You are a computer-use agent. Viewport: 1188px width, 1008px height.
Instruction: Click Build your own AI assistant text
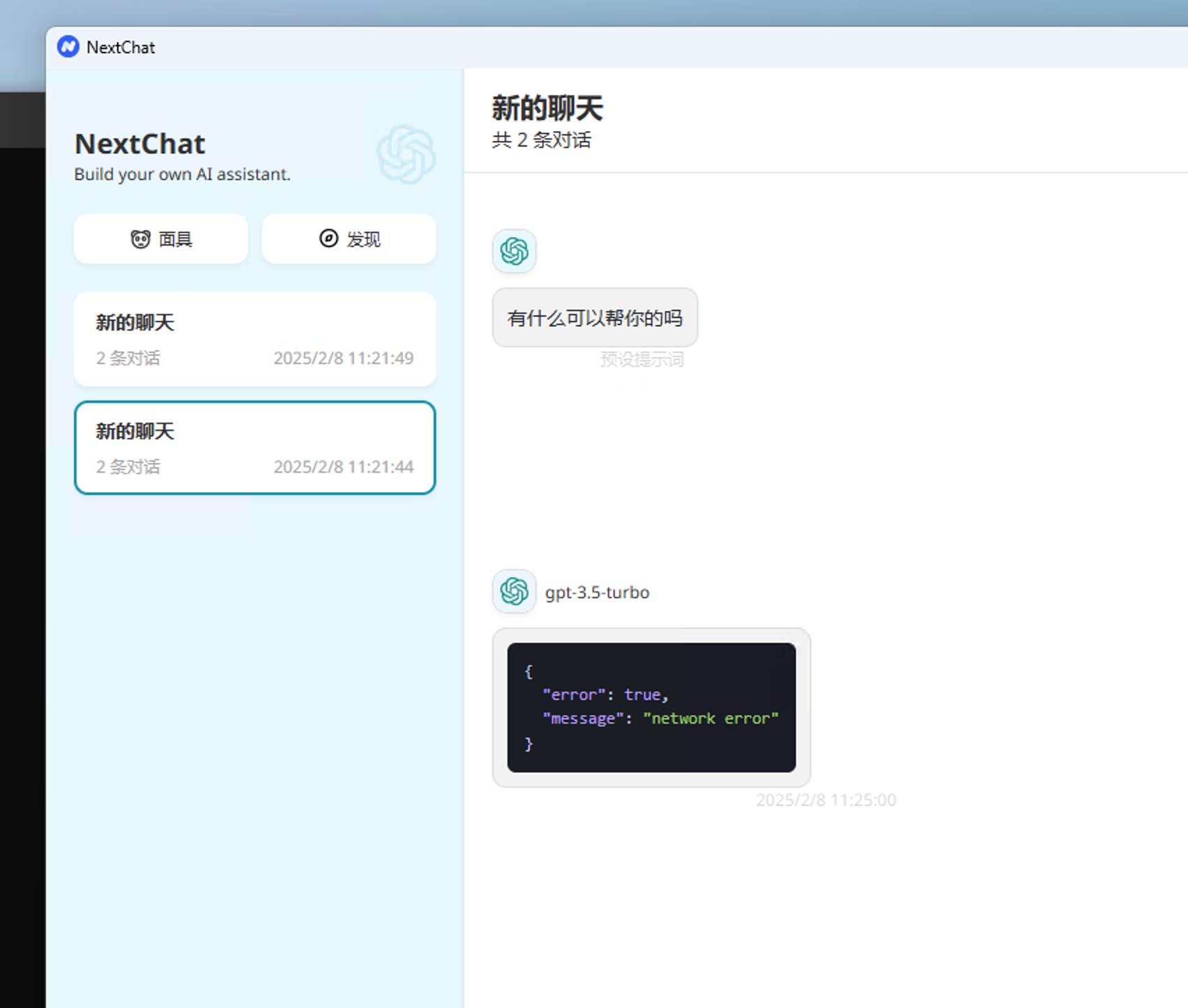(182, 174)
